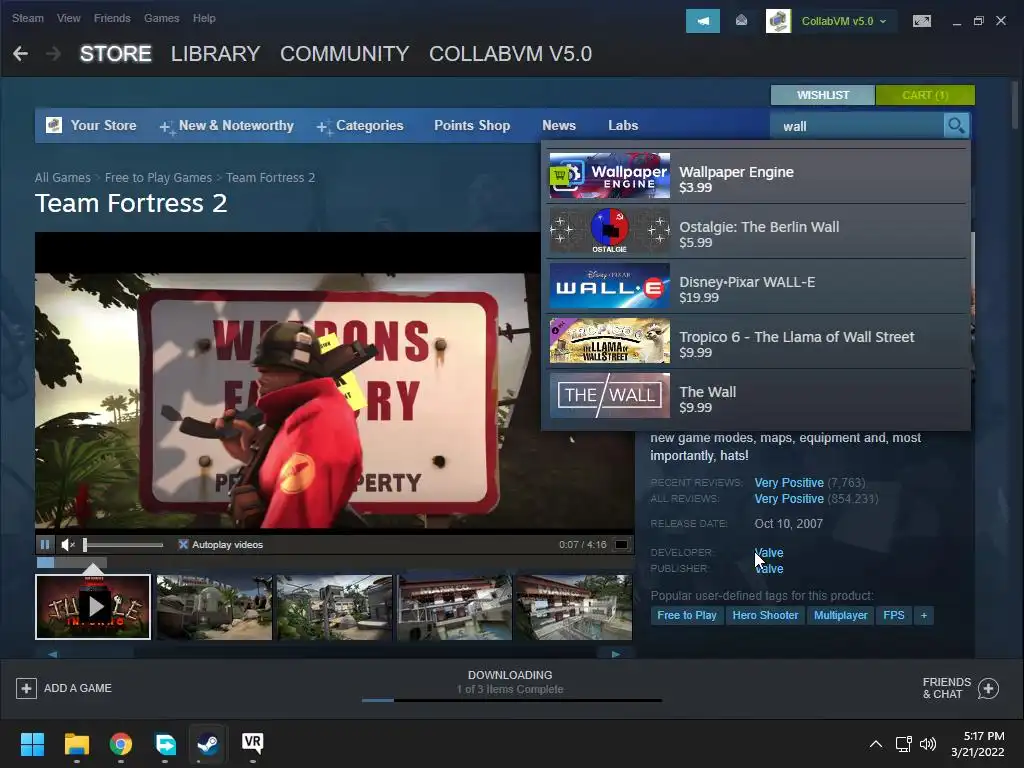This screenshot has height=768, width=1024.
Task: Open Windows Start menu
Action: [32, 744]
